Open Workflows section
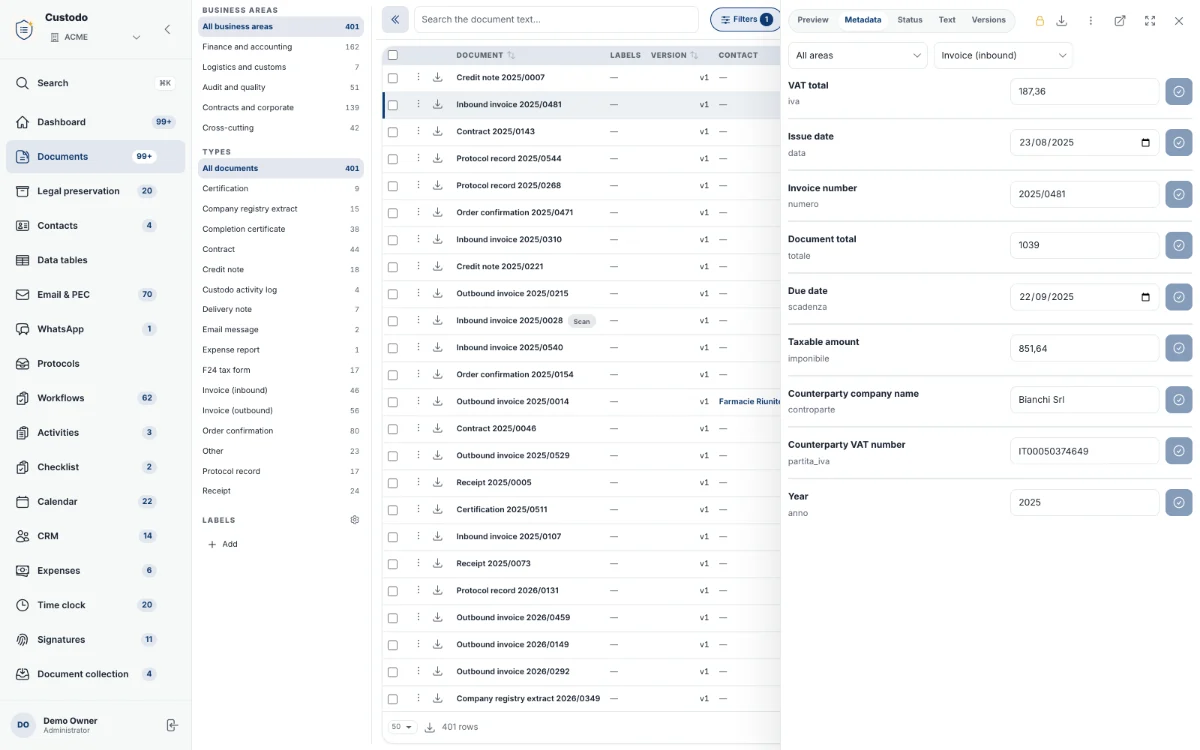 [x=95, y=398]
